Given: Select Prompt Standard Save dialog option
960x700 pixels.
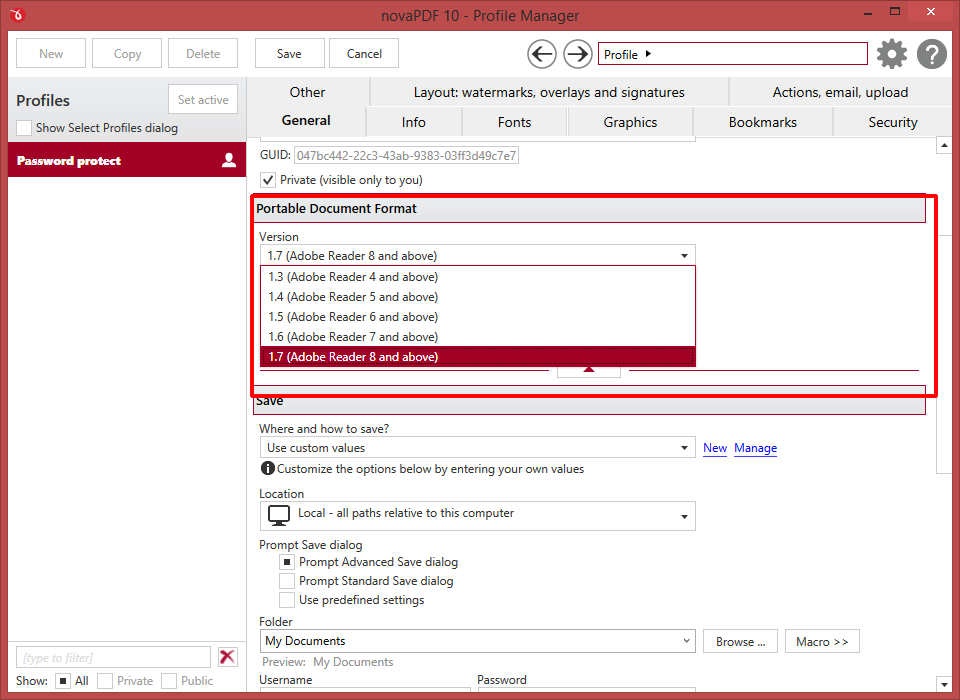Looking at the screenshot, I should click(x=287, y=581).
